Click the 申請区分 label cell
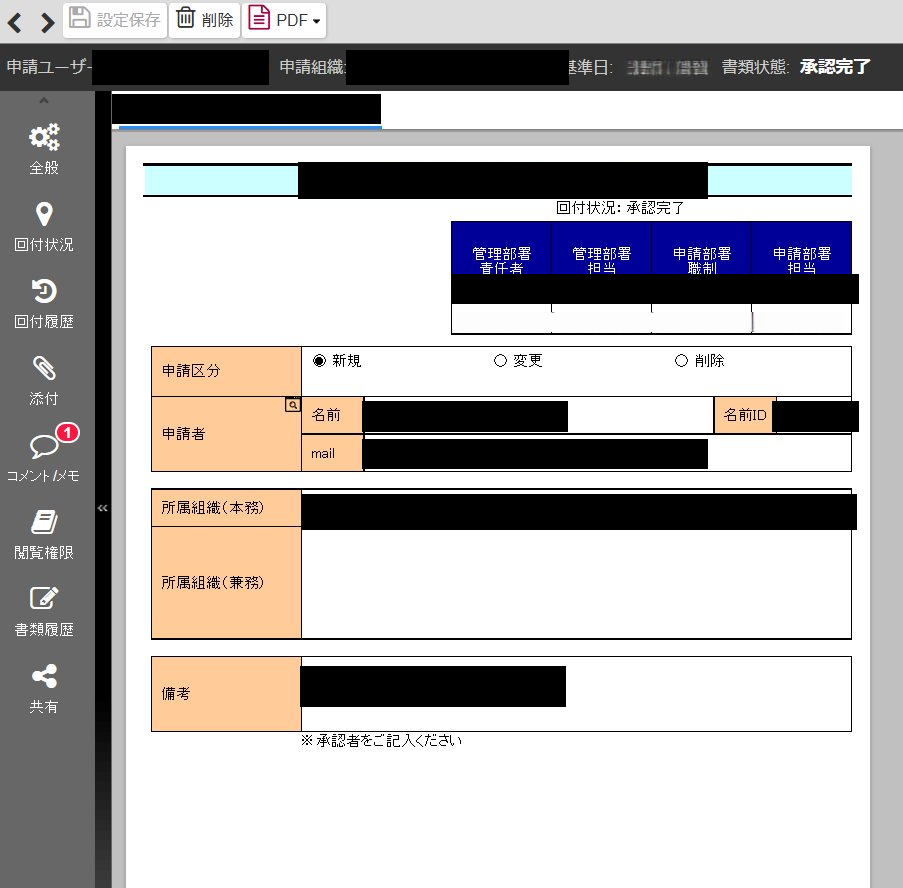 tap(226, 371)
